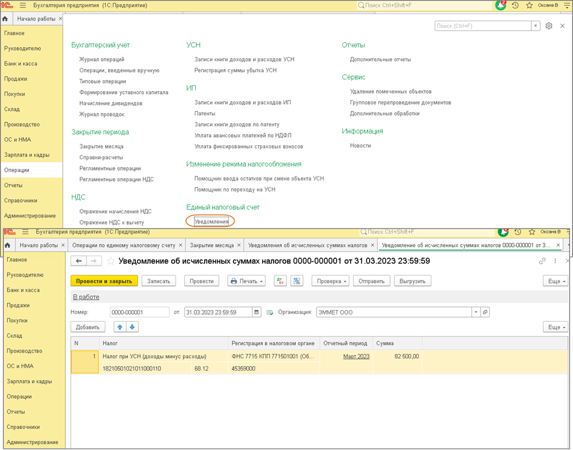Open Печать dropdown

tap(248, 281)
